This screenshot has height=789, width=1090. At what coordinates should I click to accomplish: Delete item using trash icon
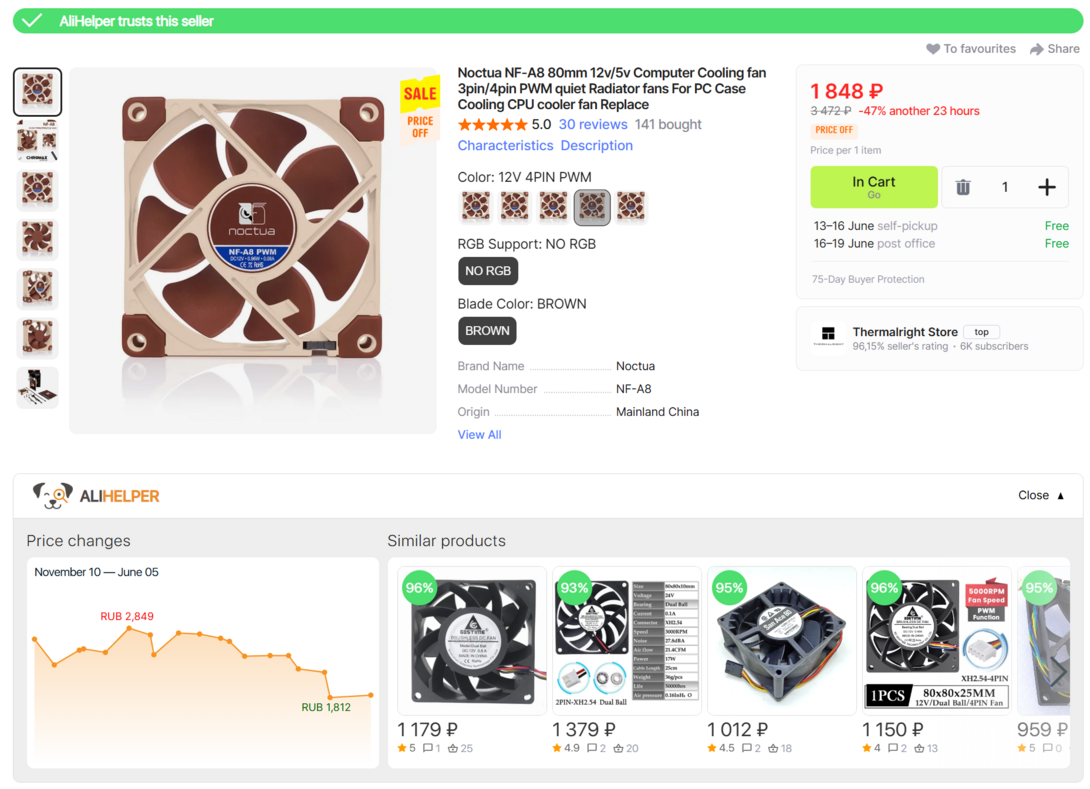click(x=962, y=187)
